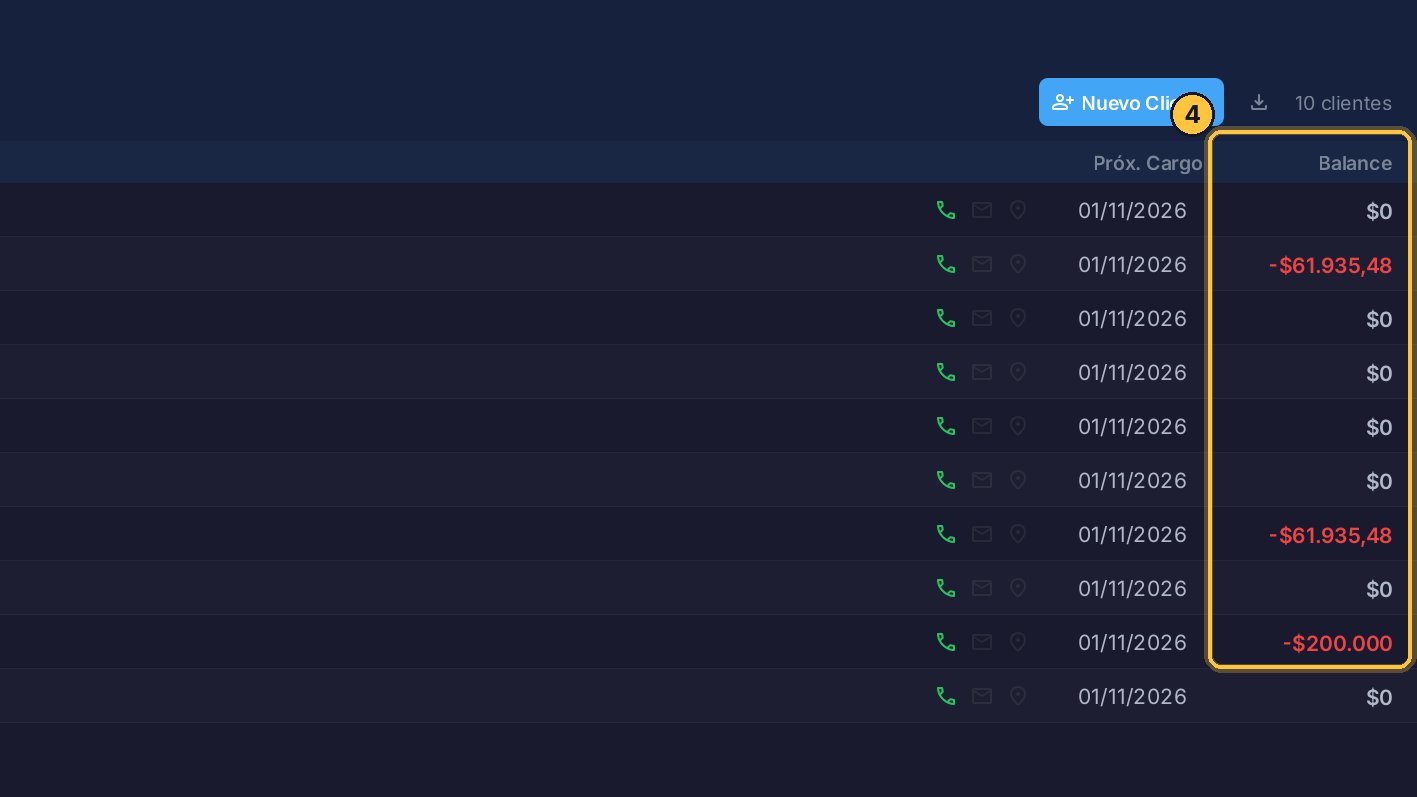The width and height of the screenshot is (1417, 797).
Task: Click the 01/11/2026 date in the first row
Action: pos(1132,210)
